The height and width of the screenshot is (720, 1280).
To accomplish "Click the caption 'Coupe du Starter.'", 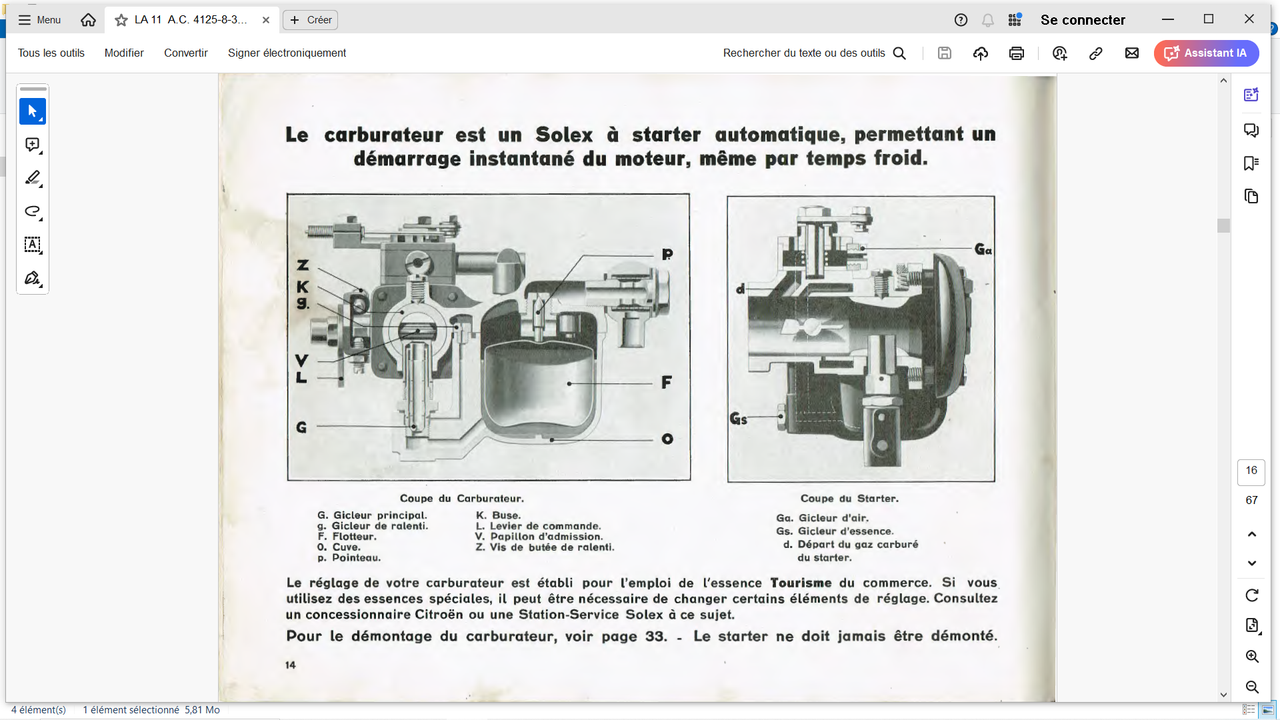I will [849, 498].
